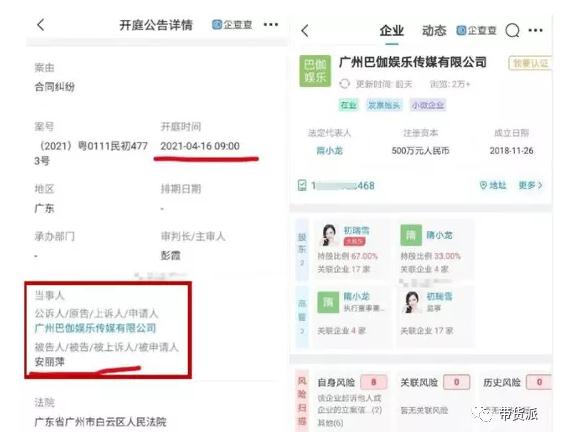The image size is (564, 432).
Task: Click the 巴伽娱乐 green company logo
Action: coord(315,71)
